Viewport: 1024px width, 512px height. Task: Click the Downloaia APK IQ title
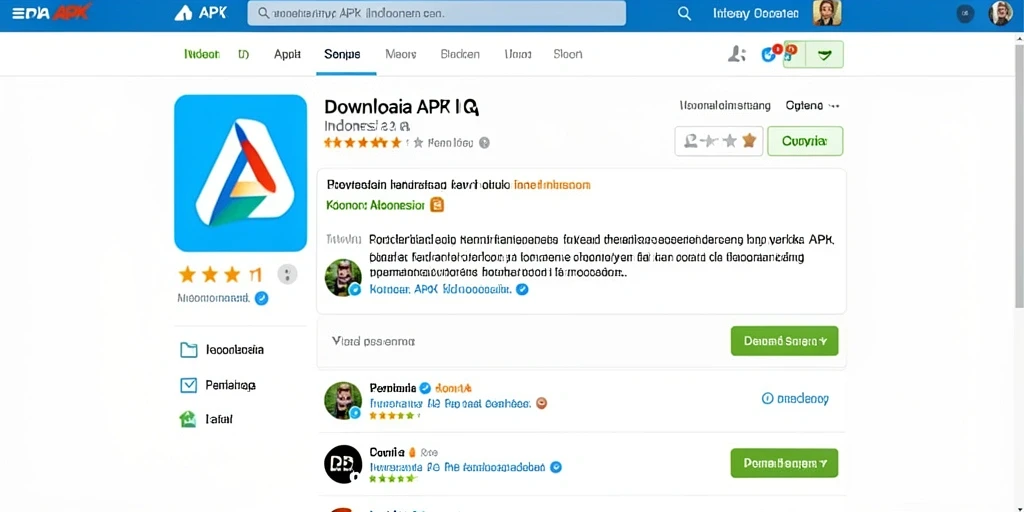click(402, 107)
